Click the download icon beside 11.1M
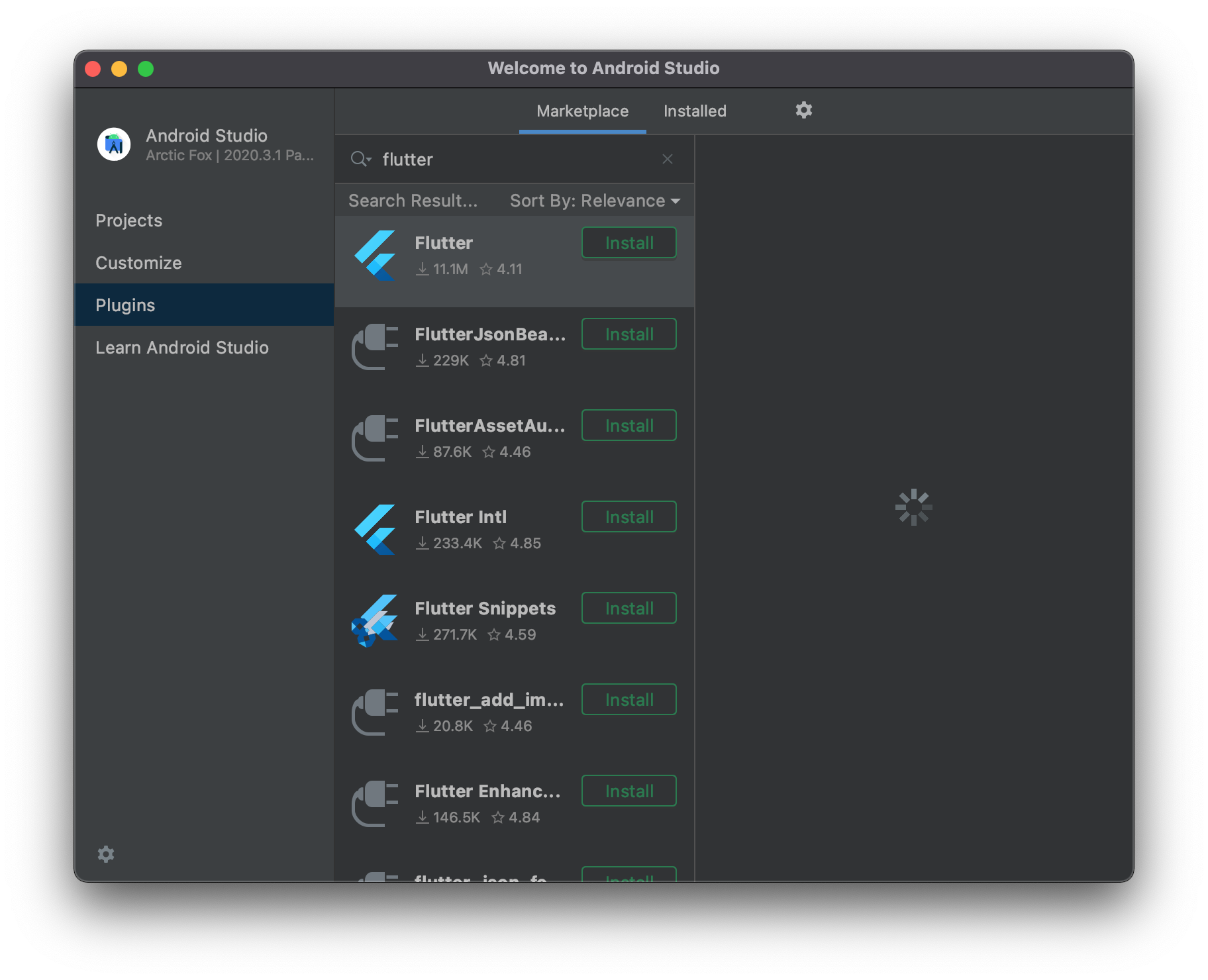 click(x=423, y=269)
